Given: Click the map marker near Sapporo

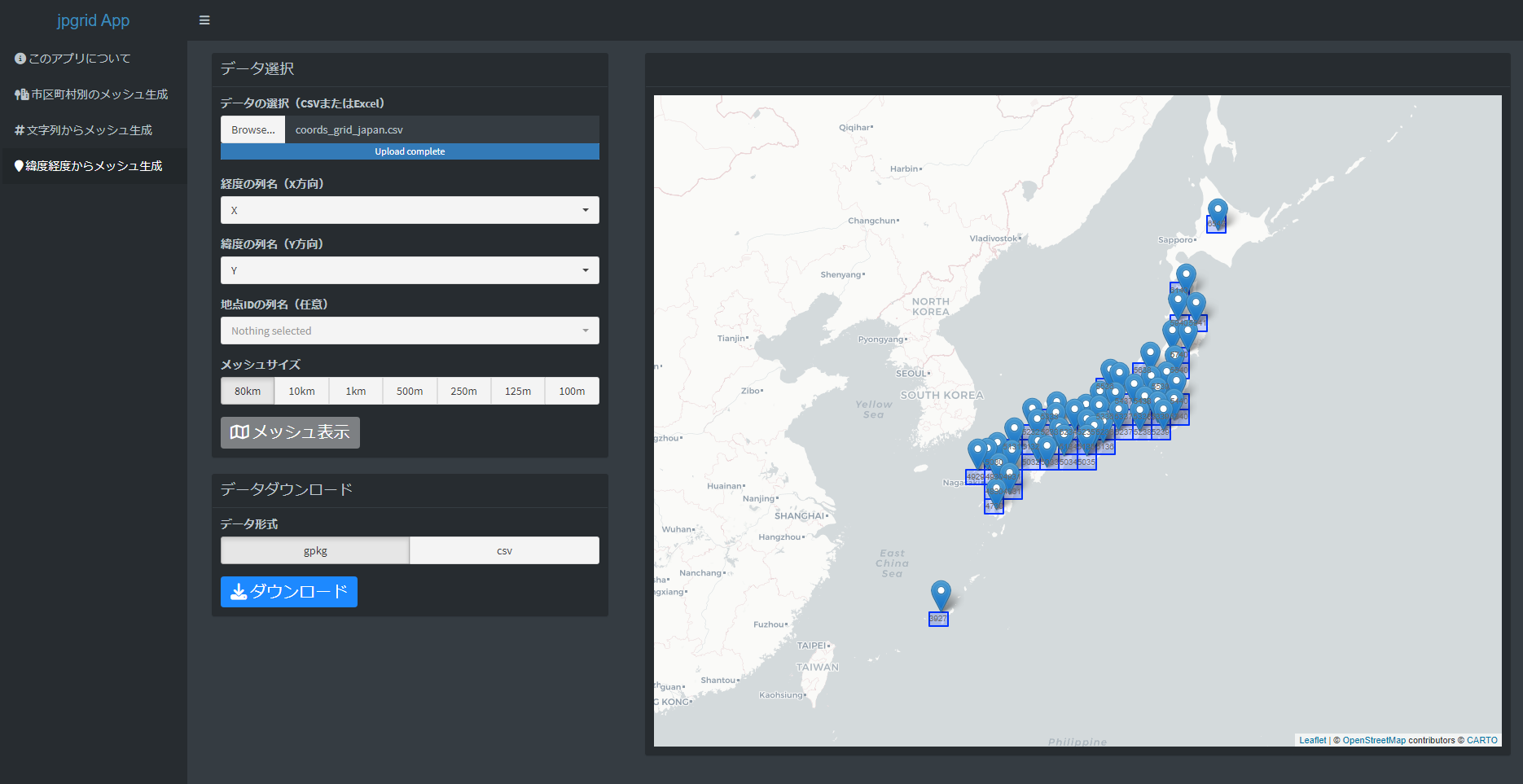Looking at the screenshot, I should coord(1217,212).
